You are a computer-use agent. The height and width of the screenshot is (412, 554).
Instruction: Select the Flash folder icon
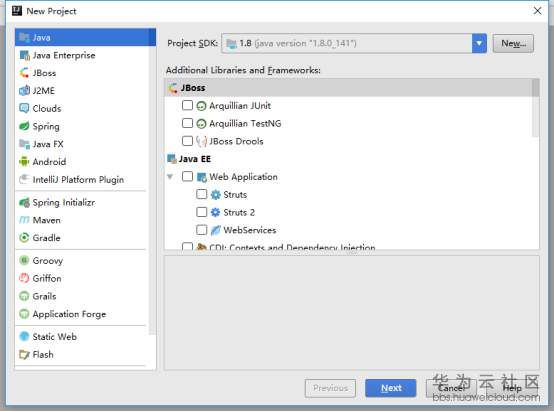click(24, 354)
